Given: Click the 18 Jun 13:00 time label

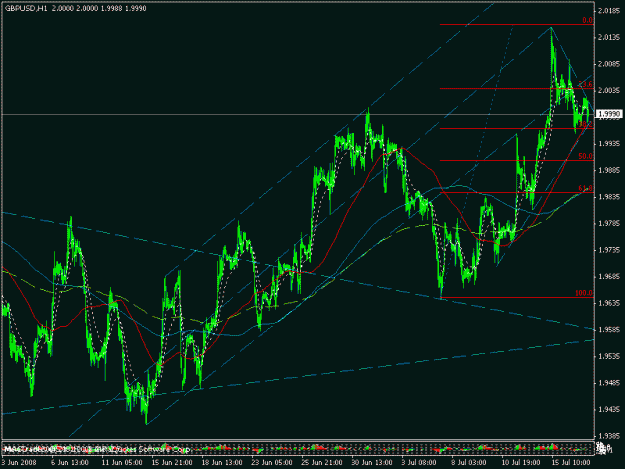Looking at the screenshot, I should click(222, 463).
